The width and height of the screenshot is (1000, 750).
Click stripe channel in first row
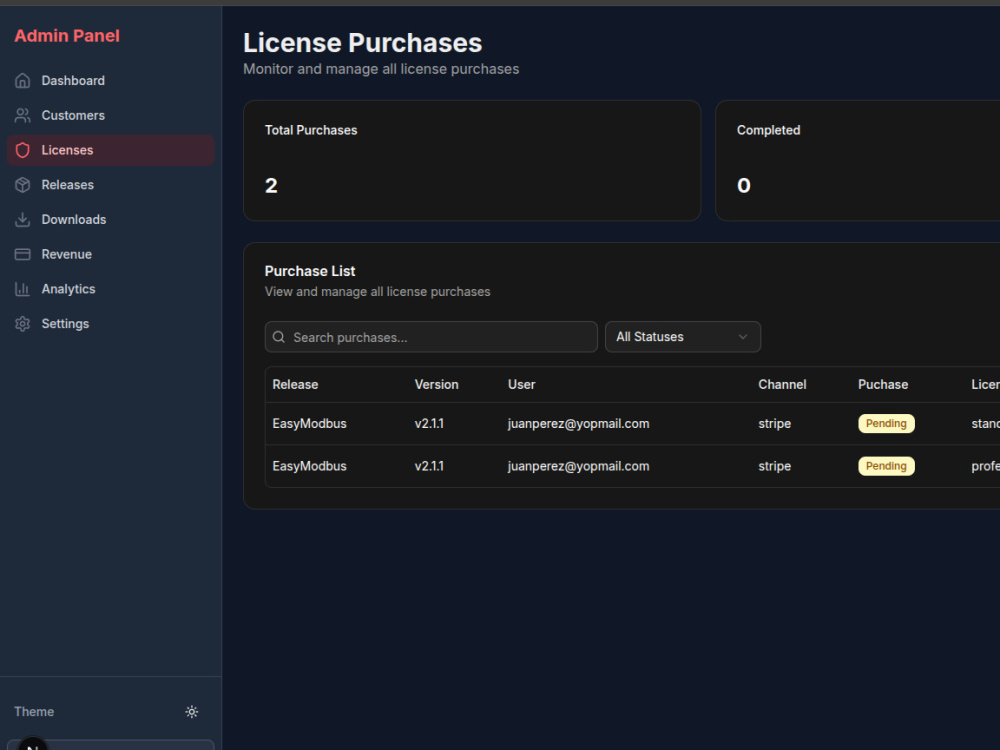tap(774, 423)
